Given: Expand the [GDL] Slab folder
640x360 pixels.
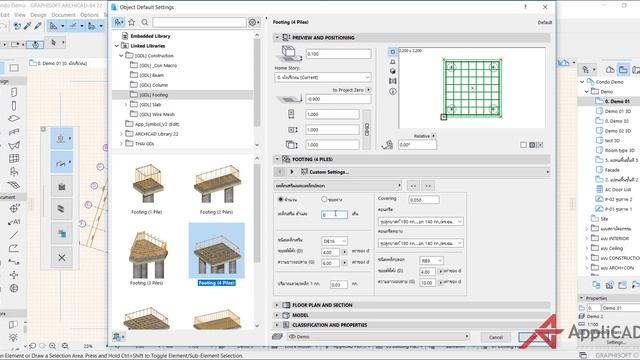Looking at the screenshot, I should (126, 104).
